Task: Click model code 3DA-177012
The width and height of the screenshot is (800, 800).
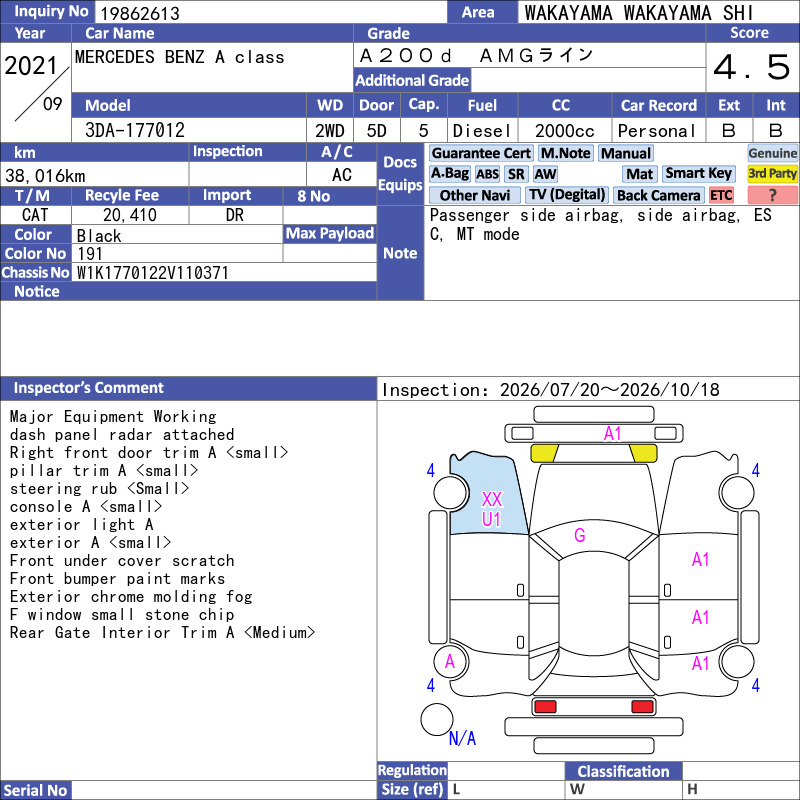Action: click(x=135, y=130)
